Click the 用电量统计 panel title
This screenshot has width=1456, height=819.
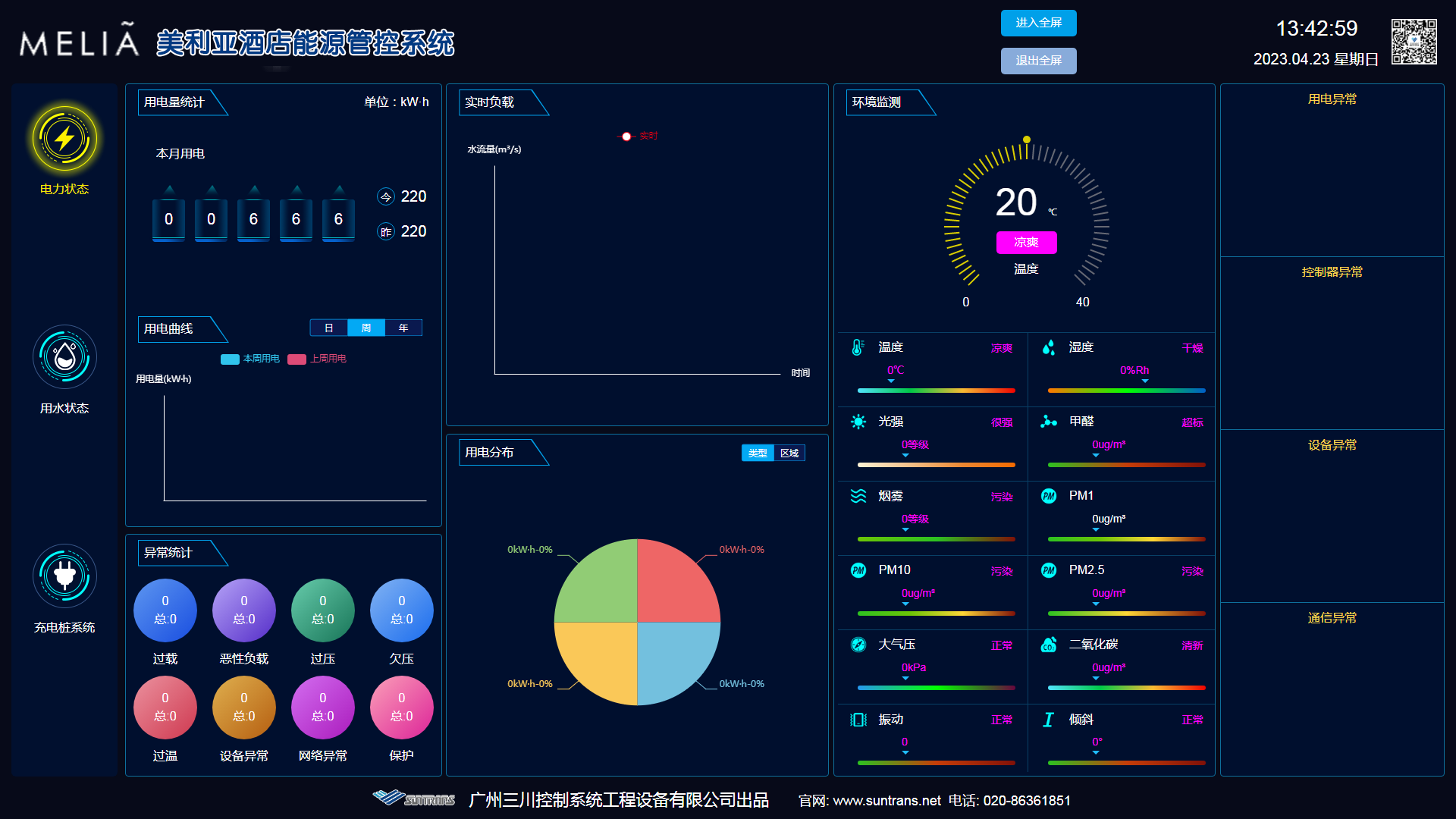tap(174, 102)
